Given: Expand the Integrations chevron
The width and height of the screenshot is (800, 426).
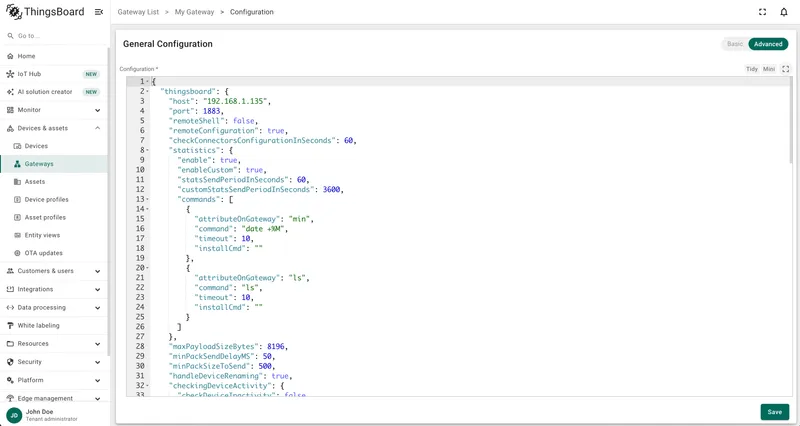Looking at the screenshot, I should 97,290.
